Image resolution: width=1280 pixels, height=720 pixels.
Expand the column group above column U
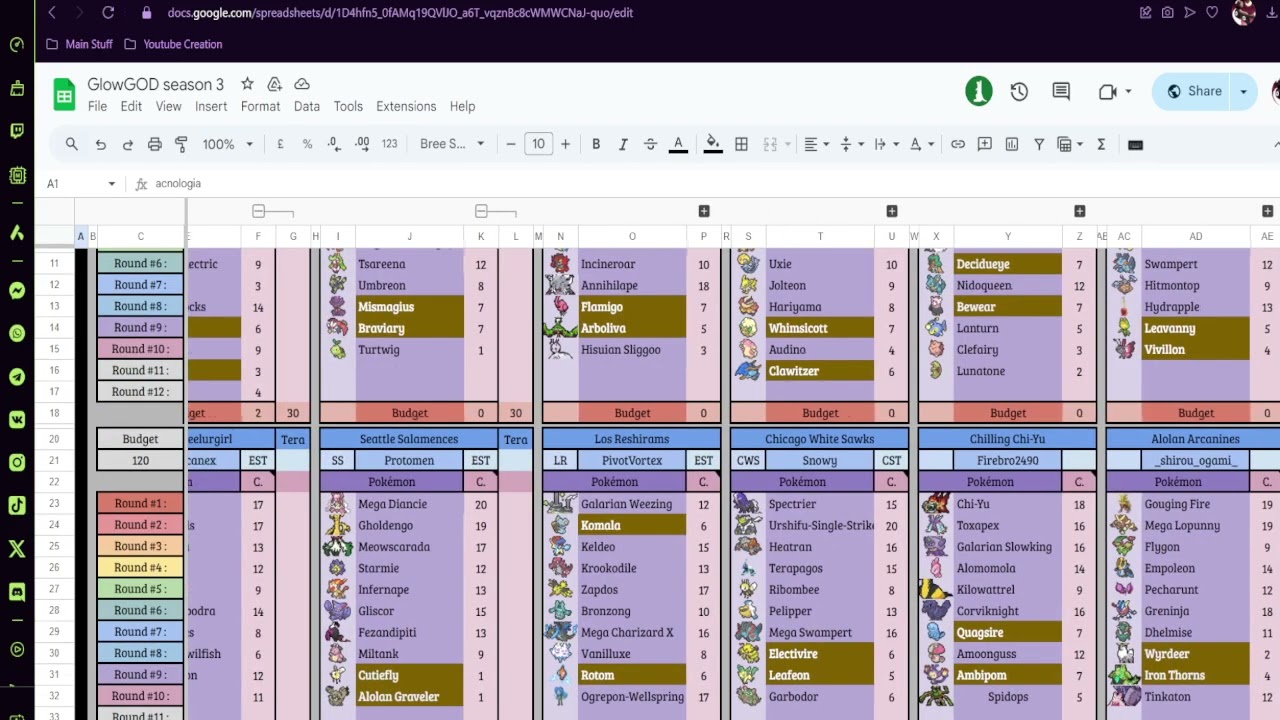892,211
